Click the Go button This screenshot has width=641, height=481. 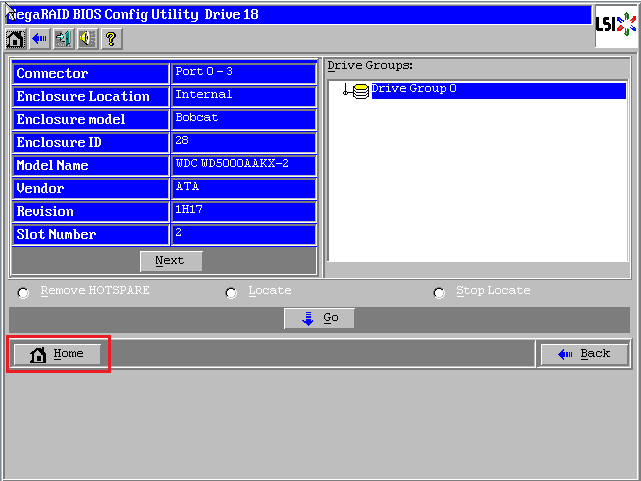pos(319,318)
